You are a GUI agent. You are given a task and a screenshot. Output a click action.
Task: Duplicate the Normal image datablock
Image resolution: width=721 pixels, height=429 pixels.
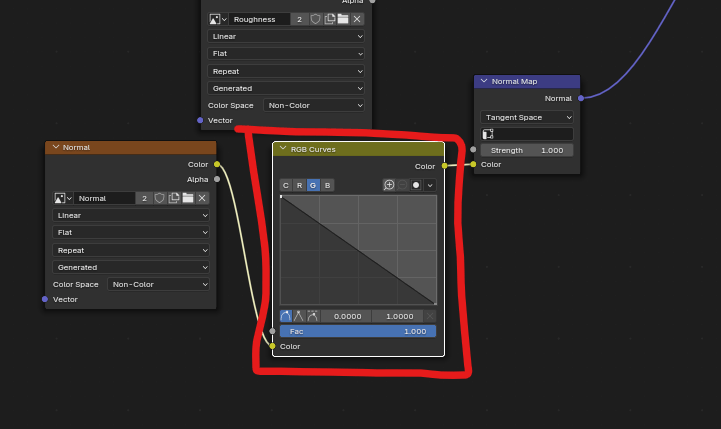174,198
